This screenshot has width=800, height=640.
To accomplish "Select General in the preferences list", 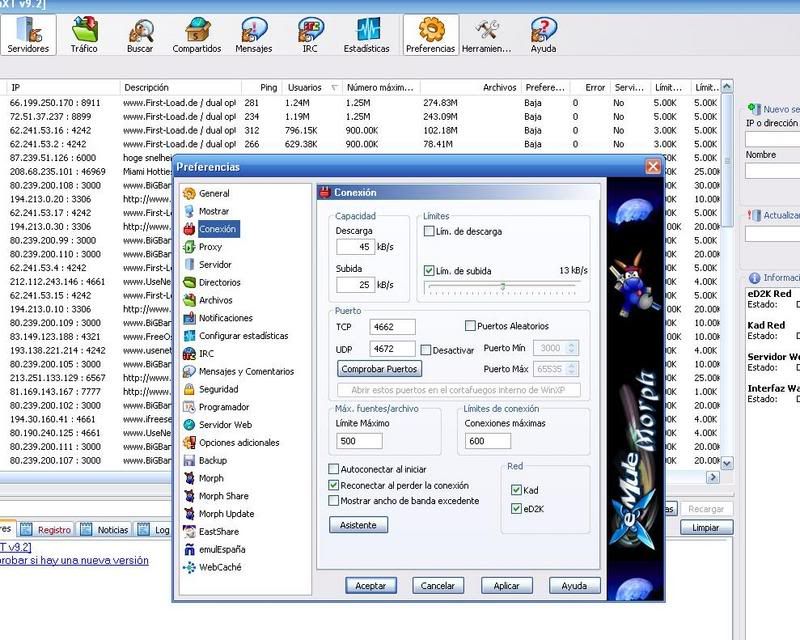I will (x=207, y=193).
